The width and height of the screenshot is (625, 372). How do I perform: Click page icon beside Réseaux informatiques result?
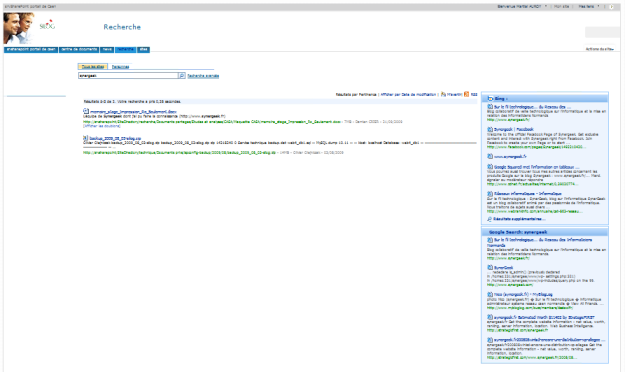point(490,193)
